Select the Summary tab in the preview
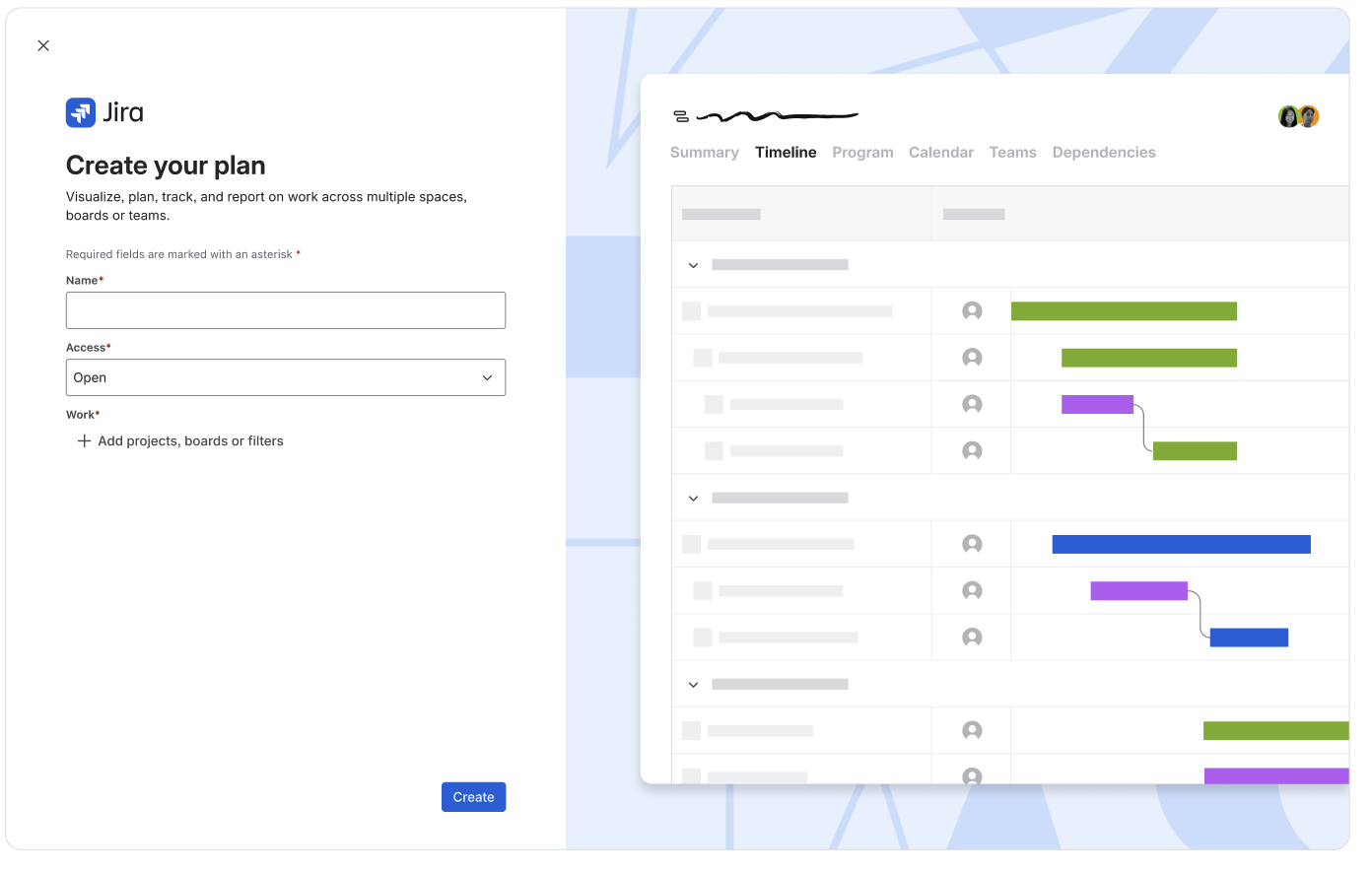This screenshot has height=873, width=1372. [705, 153]
